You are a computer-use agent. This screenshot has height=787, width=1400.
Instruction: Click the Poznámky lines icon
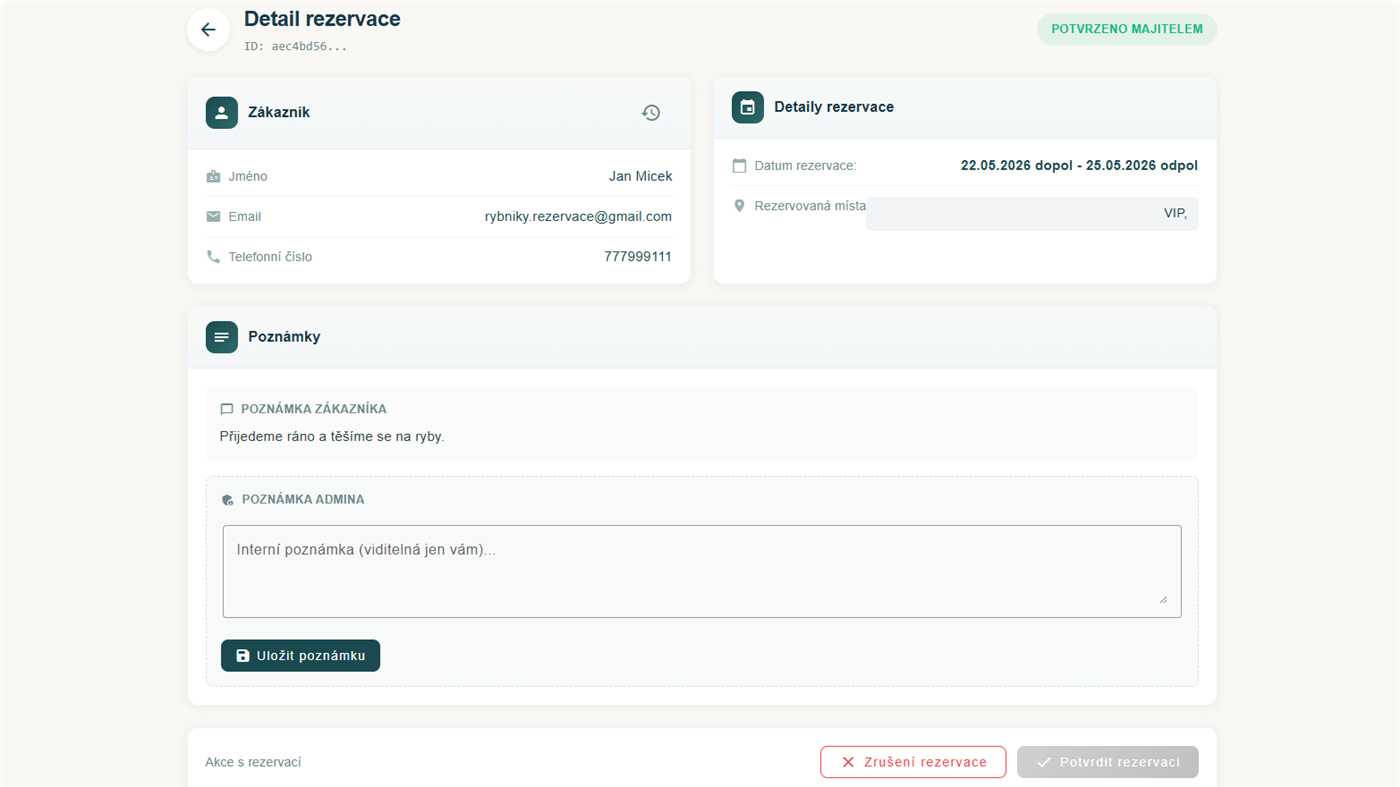[222, 337]
